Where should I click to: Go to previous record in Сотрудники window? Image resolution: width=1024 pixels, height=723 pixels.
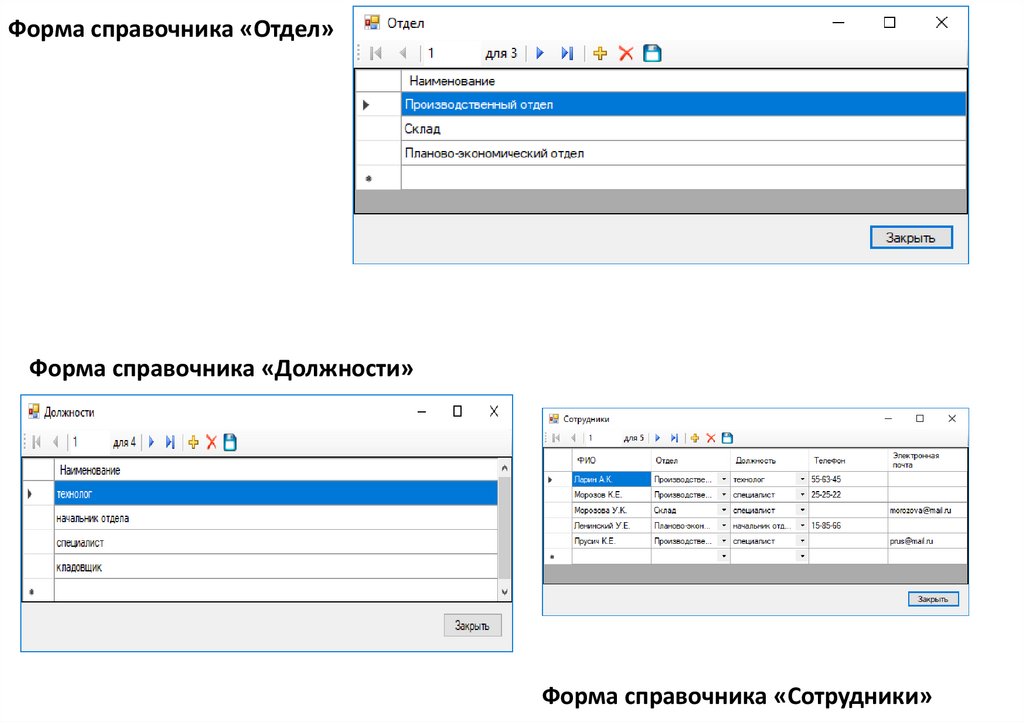tap(573, 438)
